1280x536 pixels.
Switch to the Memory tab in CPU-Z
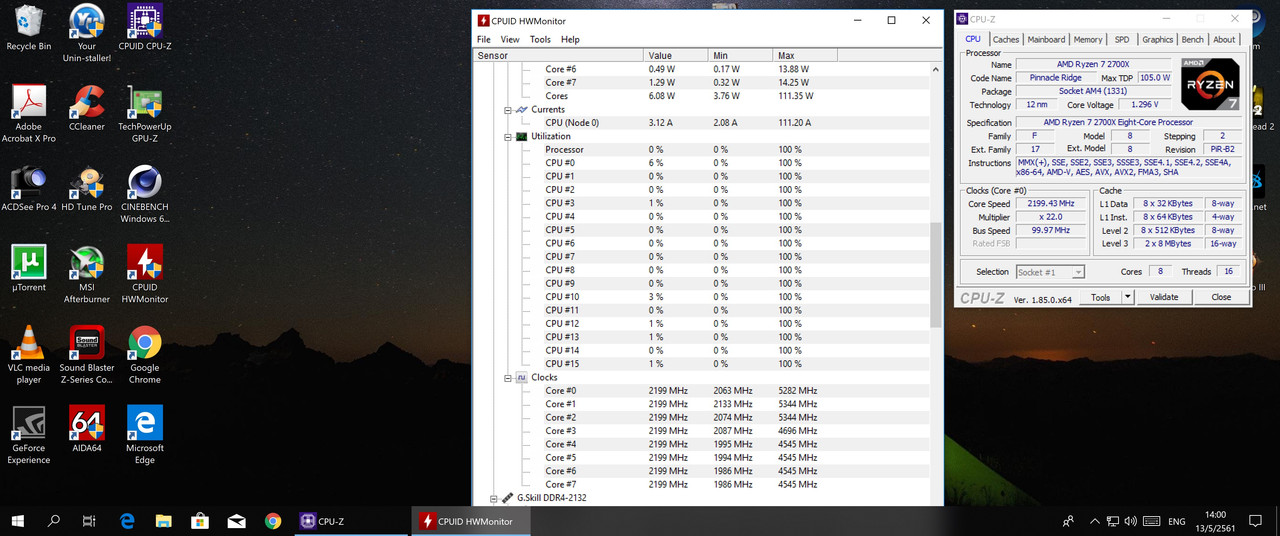[x=1088, y=40]
